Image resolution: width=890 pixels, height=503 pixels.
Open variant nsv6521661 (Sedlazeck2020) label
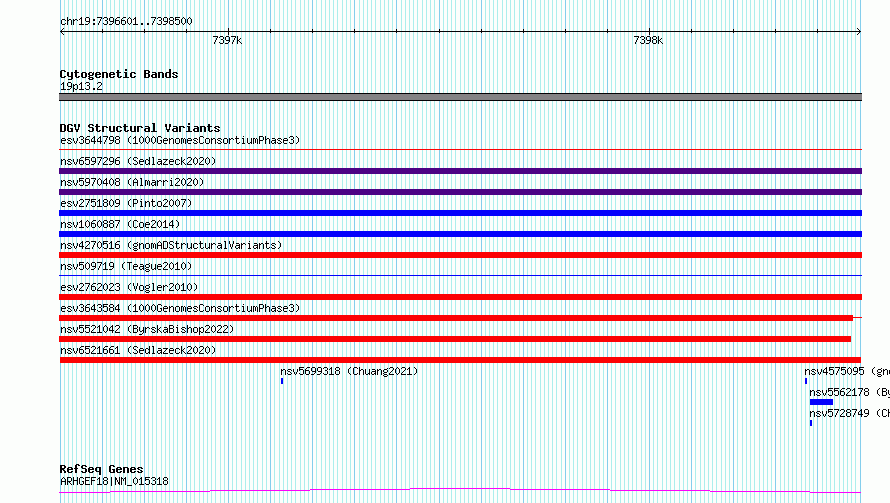tap(138, 350)
